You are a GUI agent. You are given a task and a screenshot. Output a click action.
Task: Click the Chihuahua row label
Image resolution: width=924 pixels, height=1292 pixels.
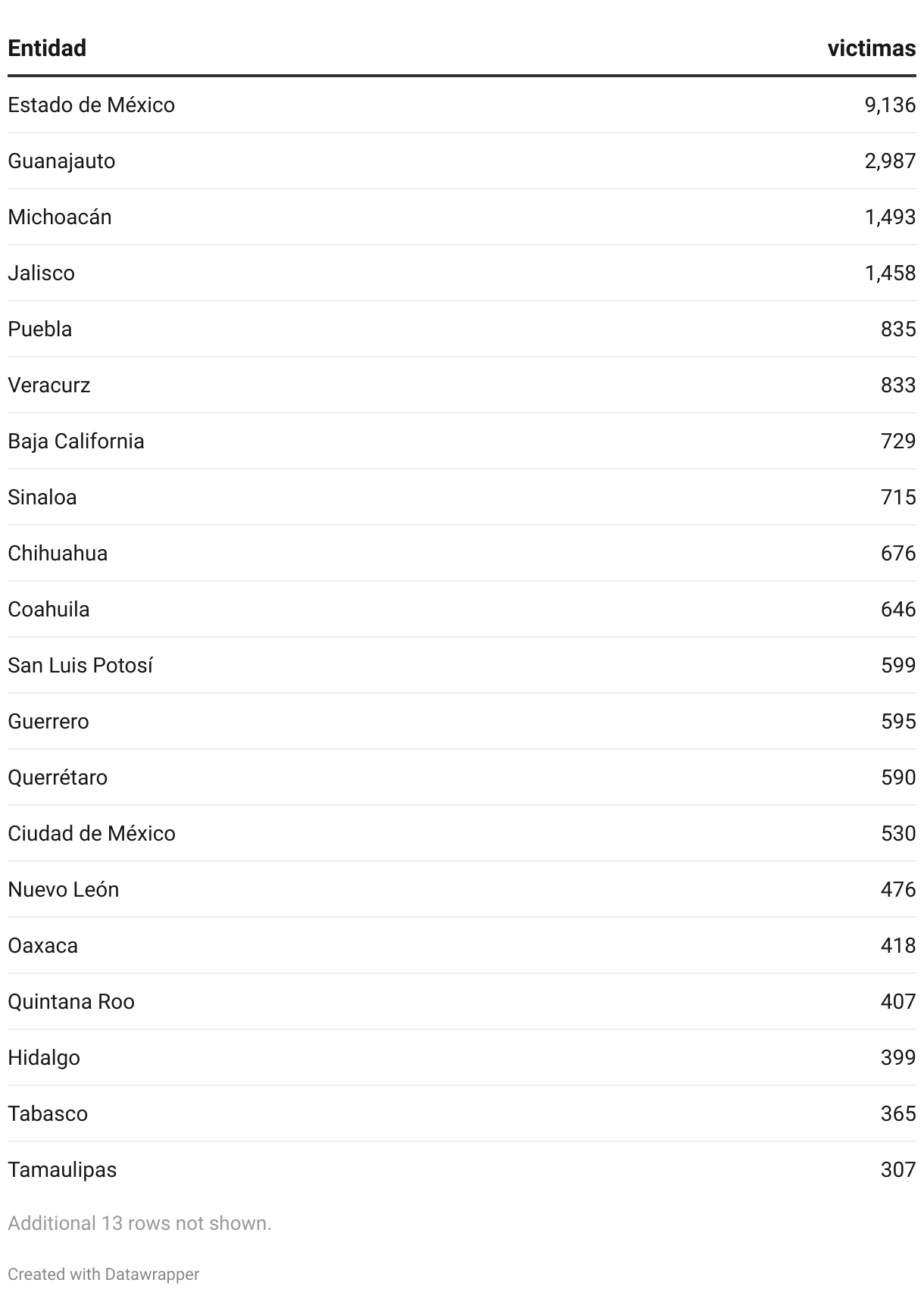pos(58,553)
